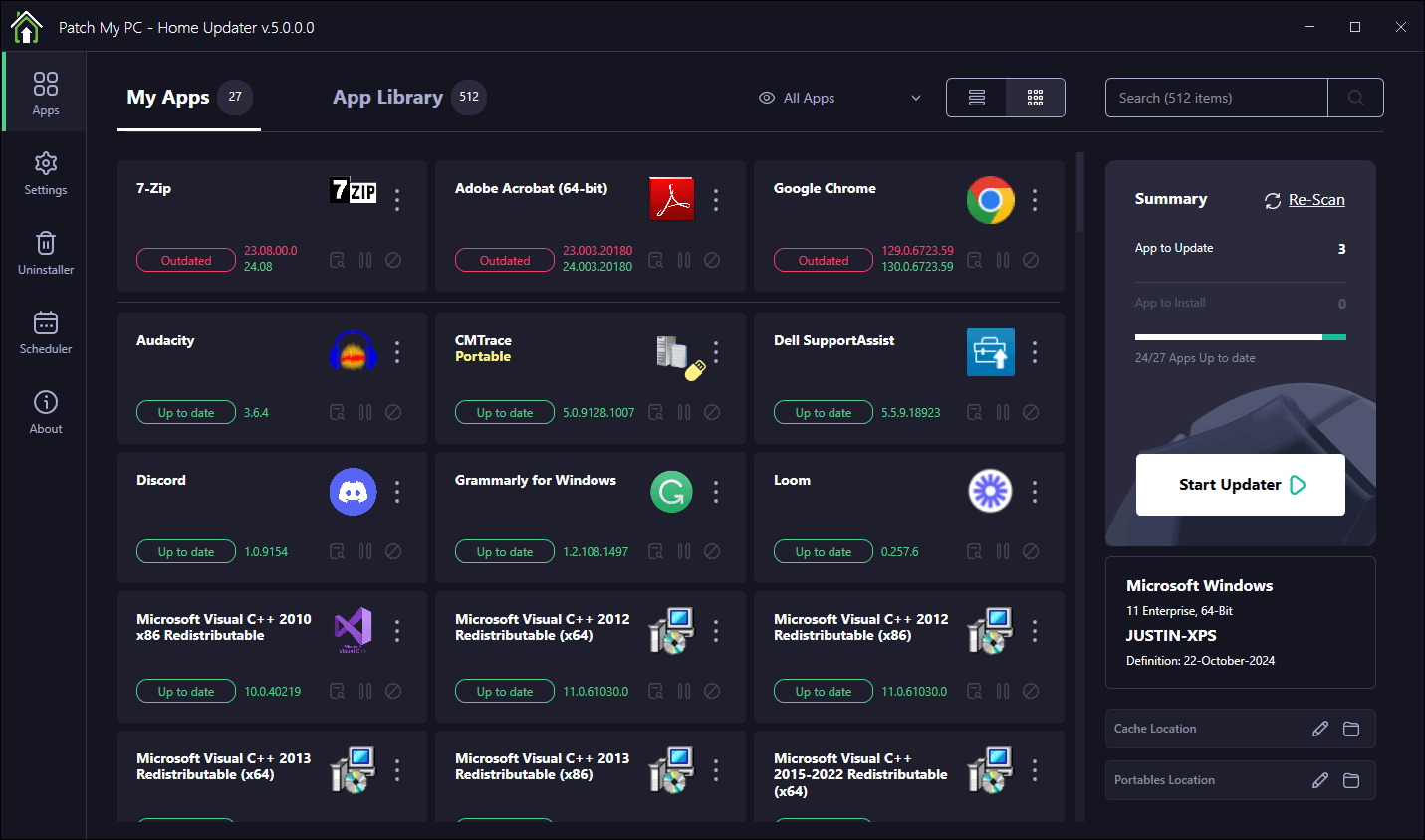Click the Start Updater button
Image resolution: width=1425 pixels, height=840 pixels.
(1240, 485)
